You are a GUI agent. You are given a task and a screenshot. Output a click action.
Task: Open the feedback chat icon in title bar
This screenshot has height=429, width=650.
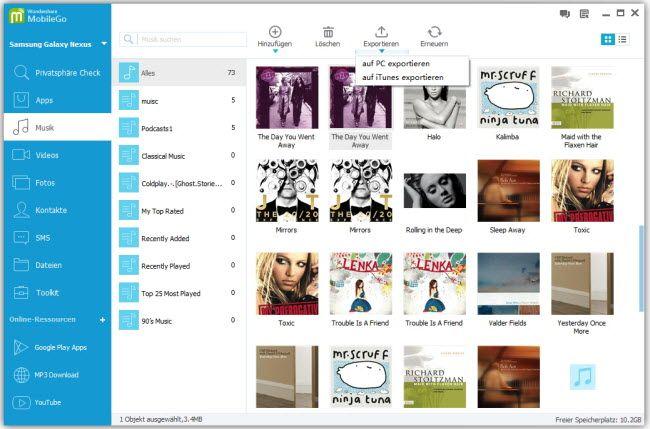[565, 14]
